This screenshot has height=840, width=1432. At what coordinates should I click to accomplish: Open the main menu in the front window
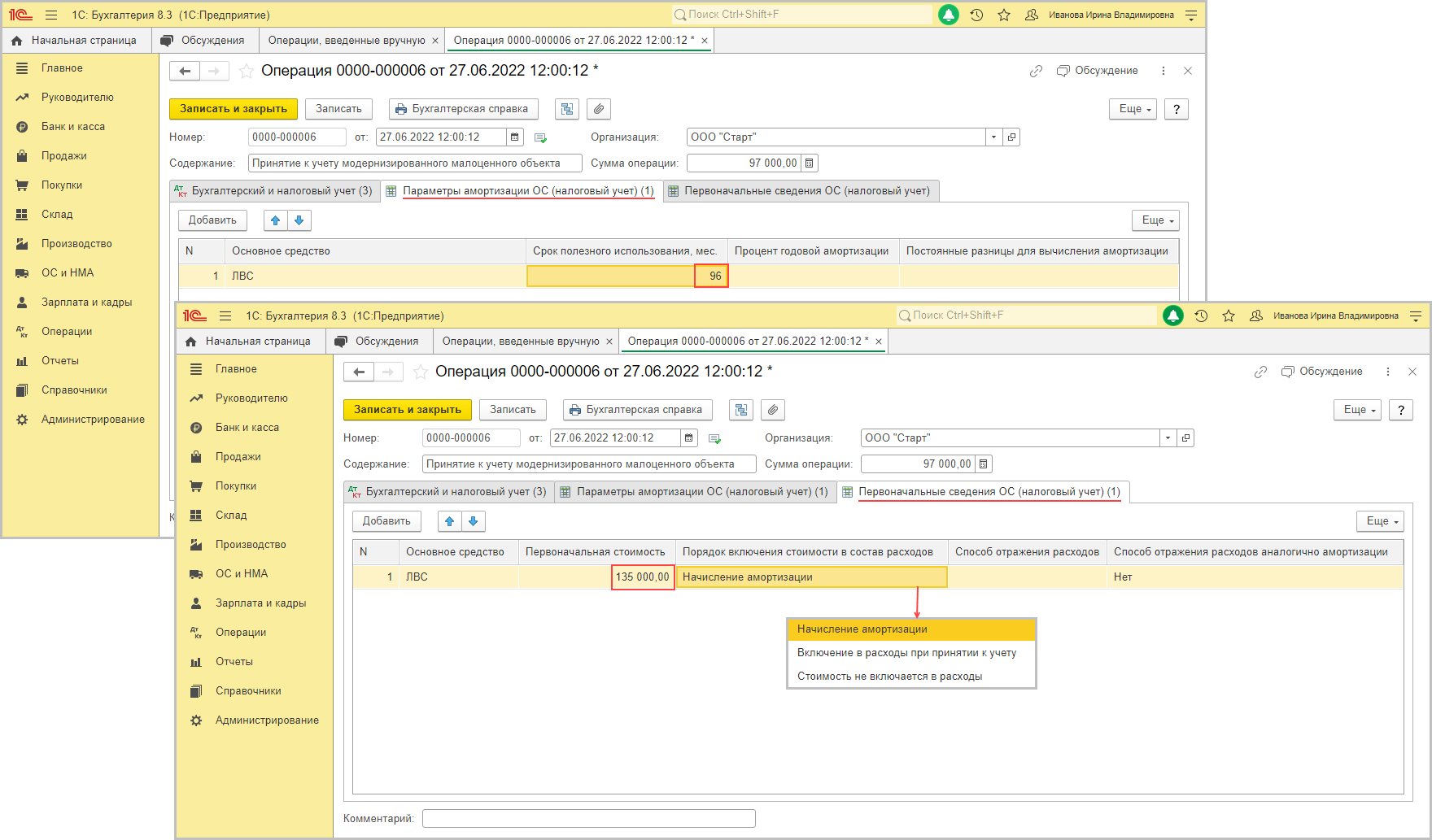click(225, 316)
